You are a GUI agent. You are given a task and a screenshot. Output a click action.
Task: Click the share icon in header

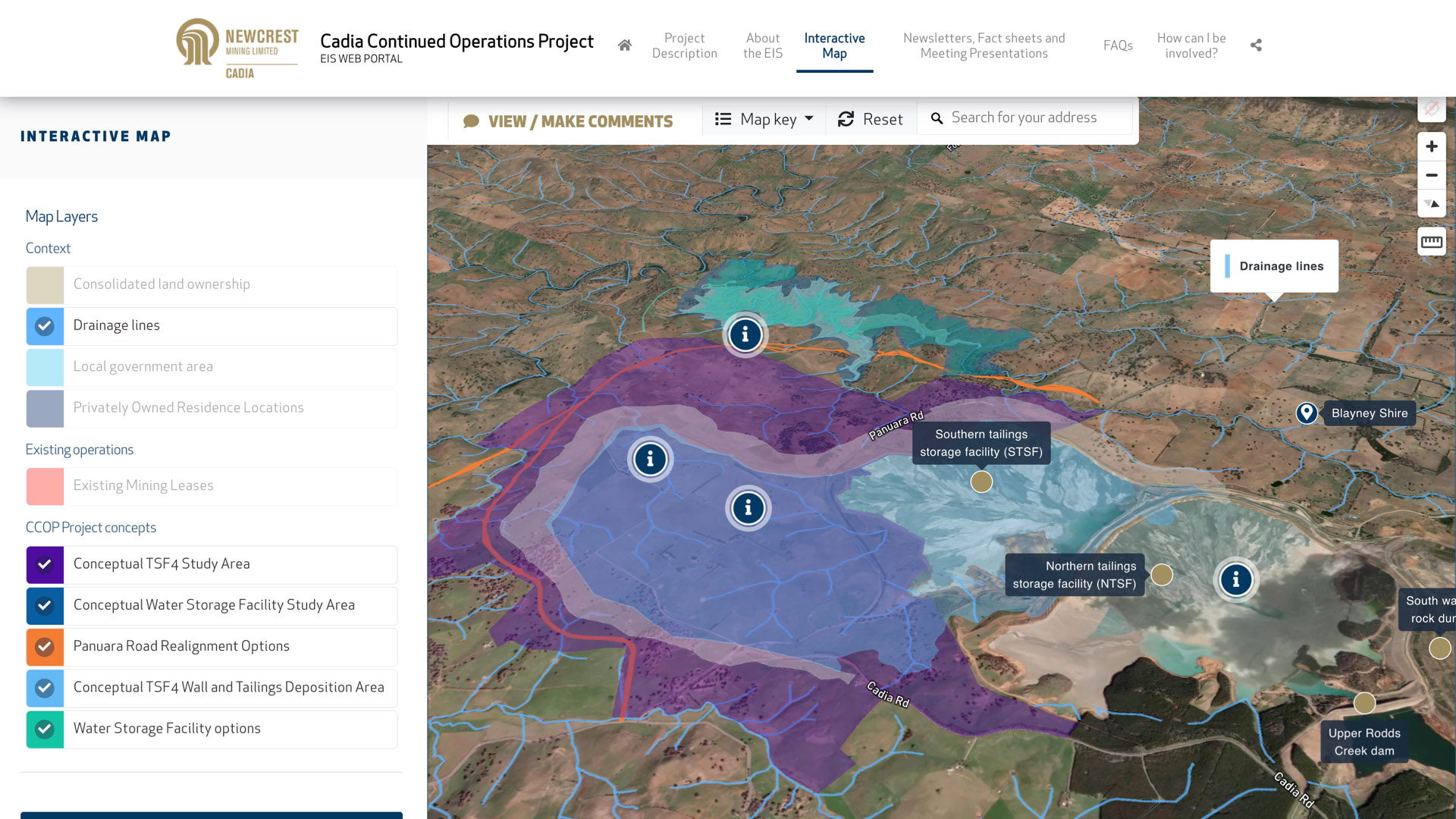point(1256,45)
